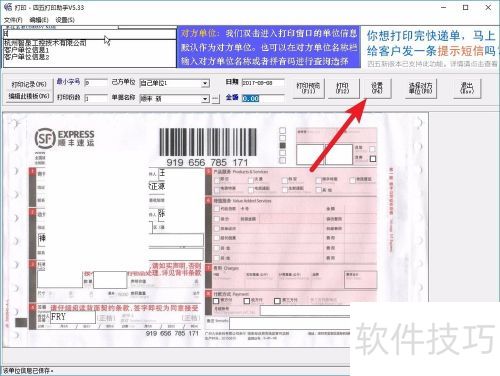Focus the 打印份数 input field

tap(96, 98)
